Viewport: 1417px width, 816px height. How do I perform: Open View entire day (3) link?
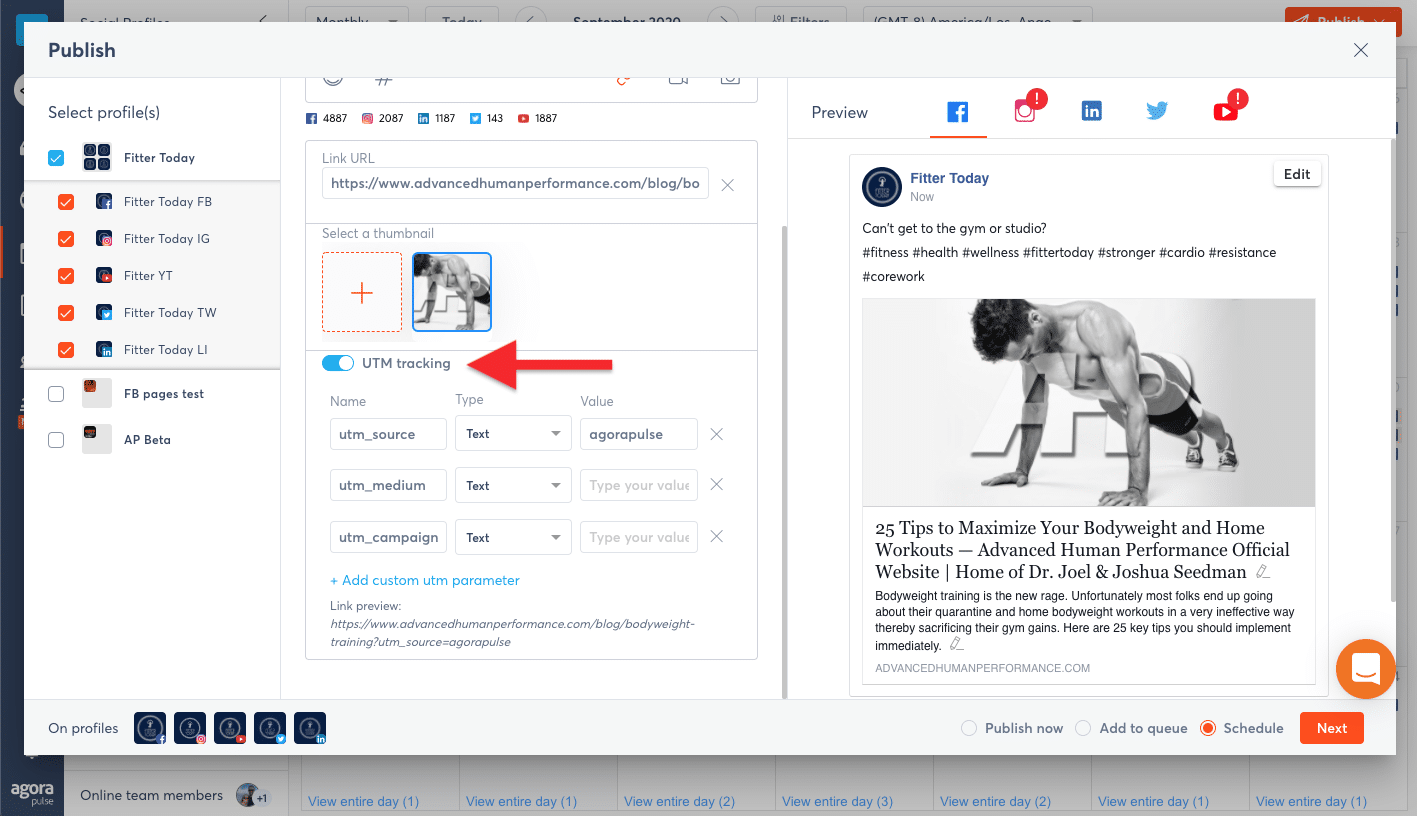click(837, 801)
